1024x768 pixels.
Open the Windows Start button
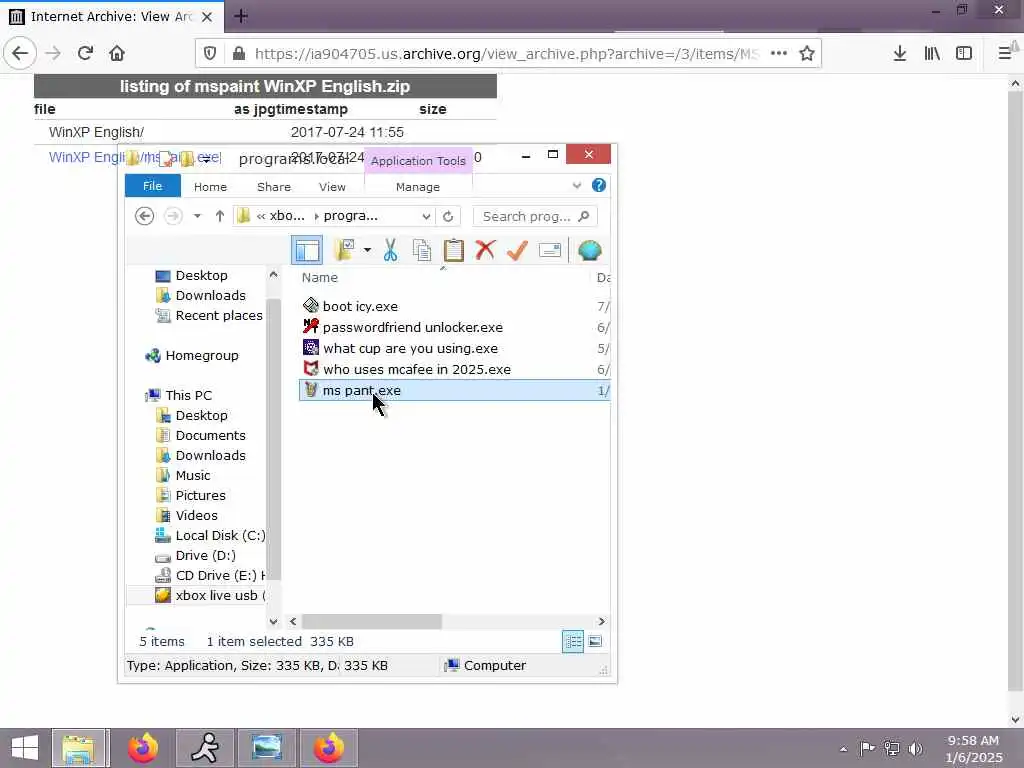(24, 748)
